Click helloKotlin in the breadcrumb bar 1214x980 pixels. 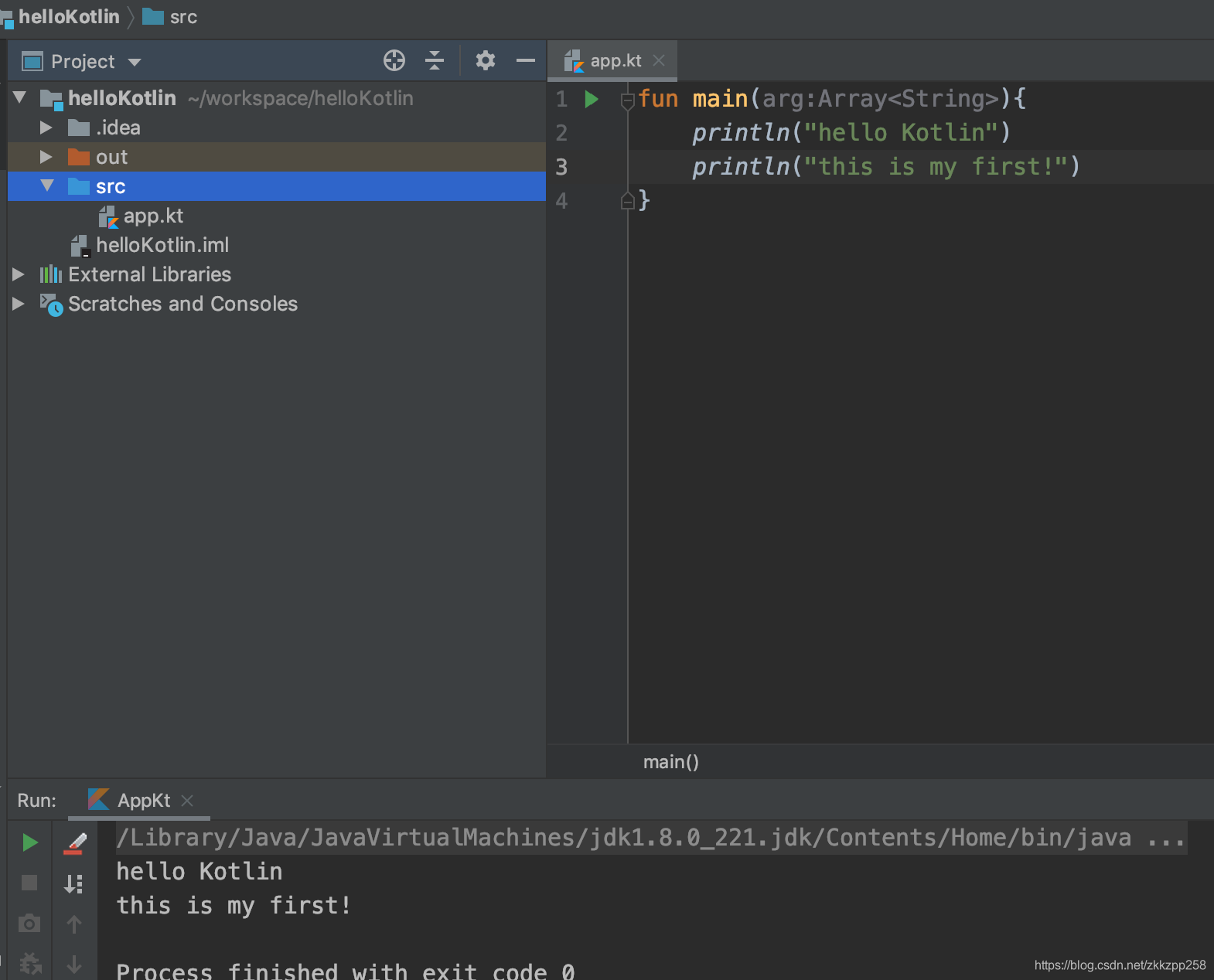[x=69, y=16]
